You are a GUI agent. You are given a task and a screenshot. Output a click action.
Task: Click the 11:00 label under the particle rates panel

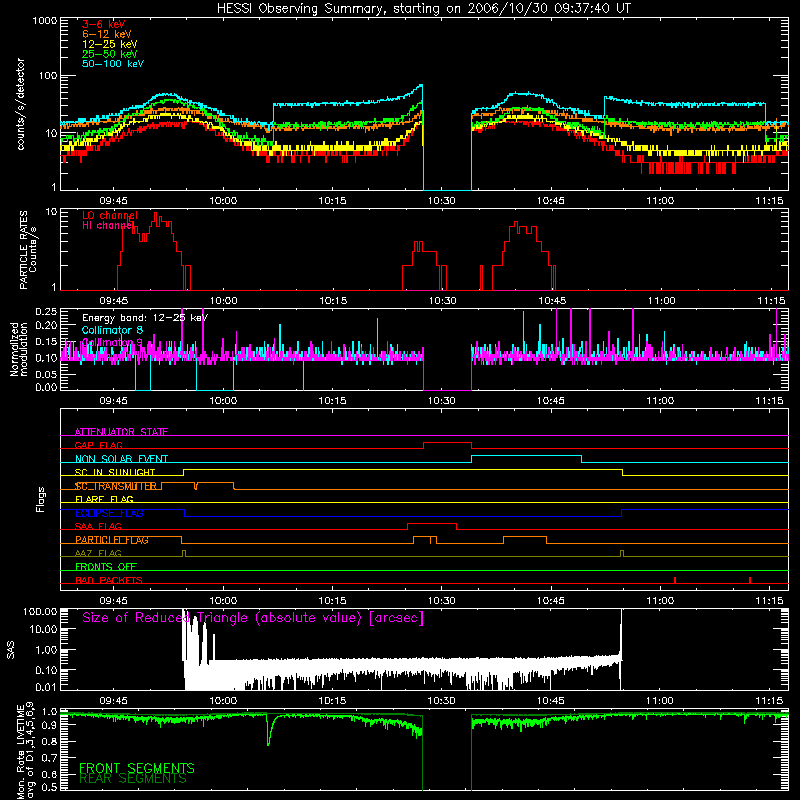pos(662,301)
